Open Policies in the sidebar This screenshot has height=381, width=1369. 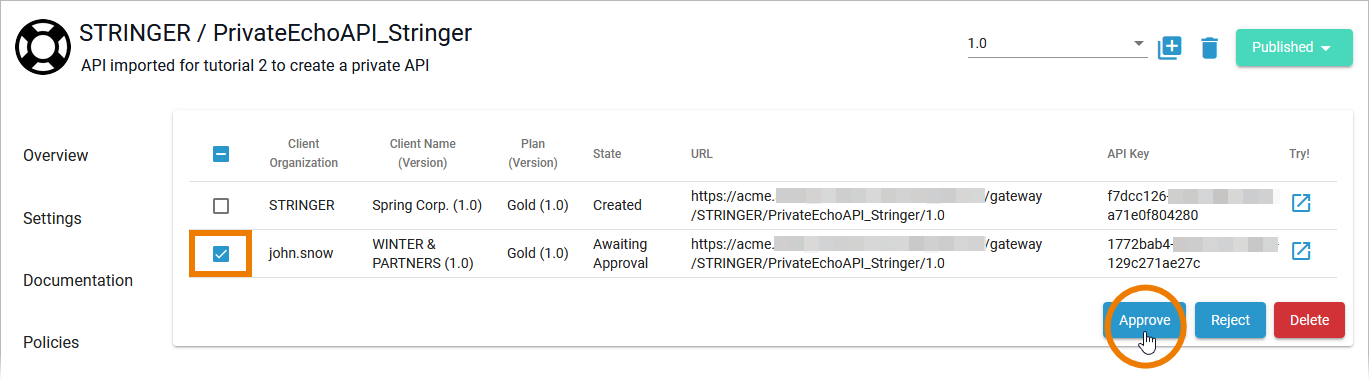51,342
